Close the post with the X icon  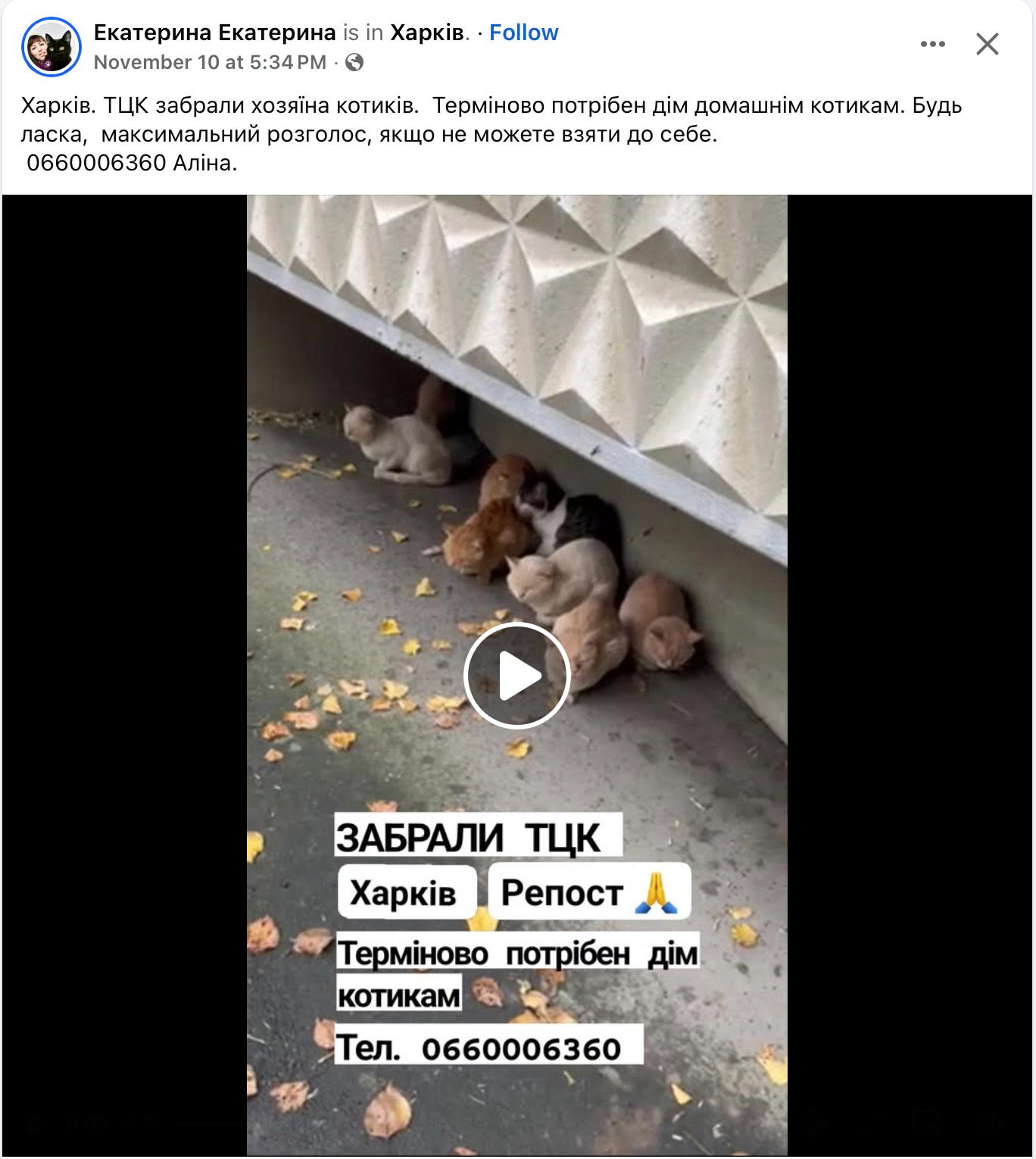tap(987, 44)
